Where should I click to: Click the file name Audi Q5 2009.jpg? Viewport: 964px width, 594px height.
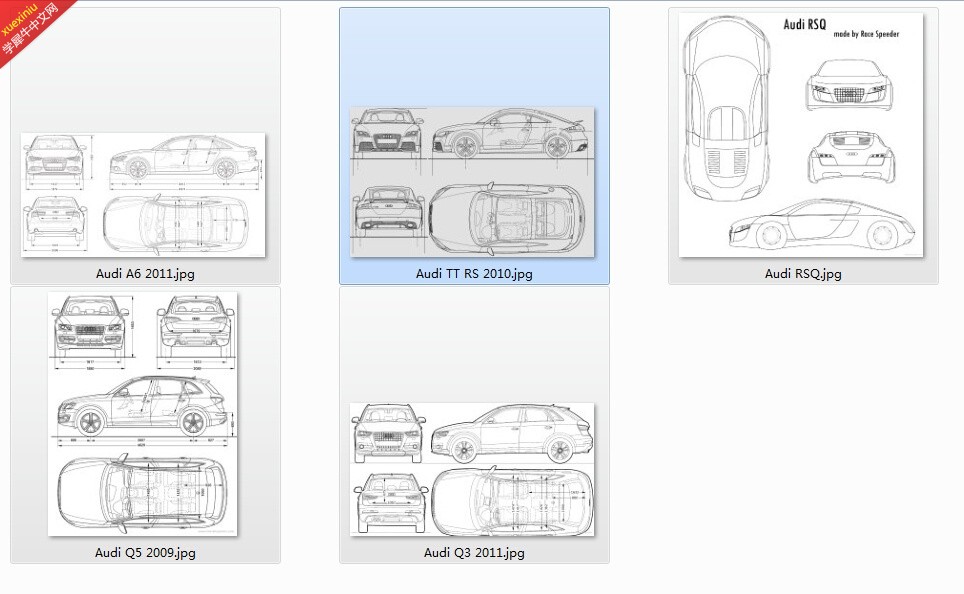[145, 552]
